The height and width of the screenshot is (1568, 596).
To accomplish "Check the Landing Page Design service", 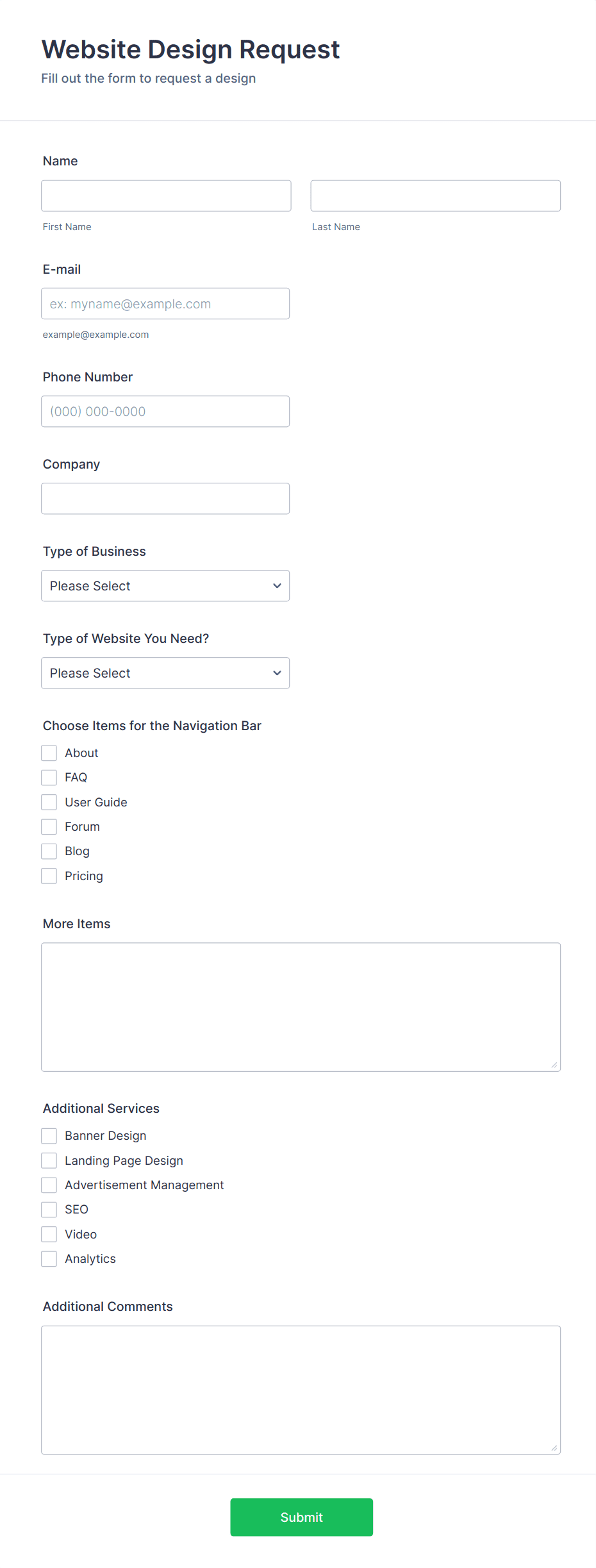I will point(49,1160).
